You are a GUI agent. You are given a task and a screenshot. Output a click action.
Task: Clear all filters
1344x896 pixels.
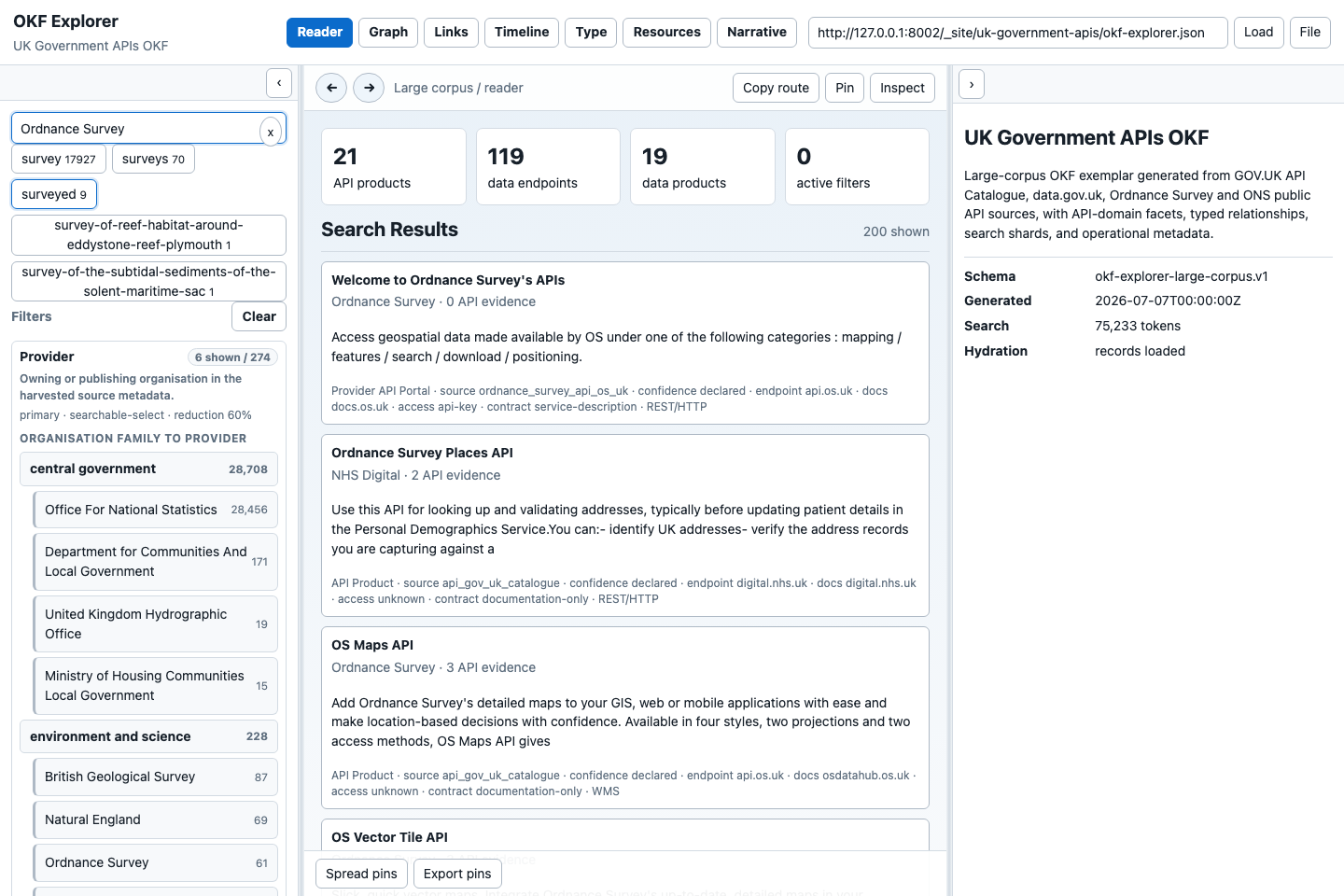(x=259, y=316)
